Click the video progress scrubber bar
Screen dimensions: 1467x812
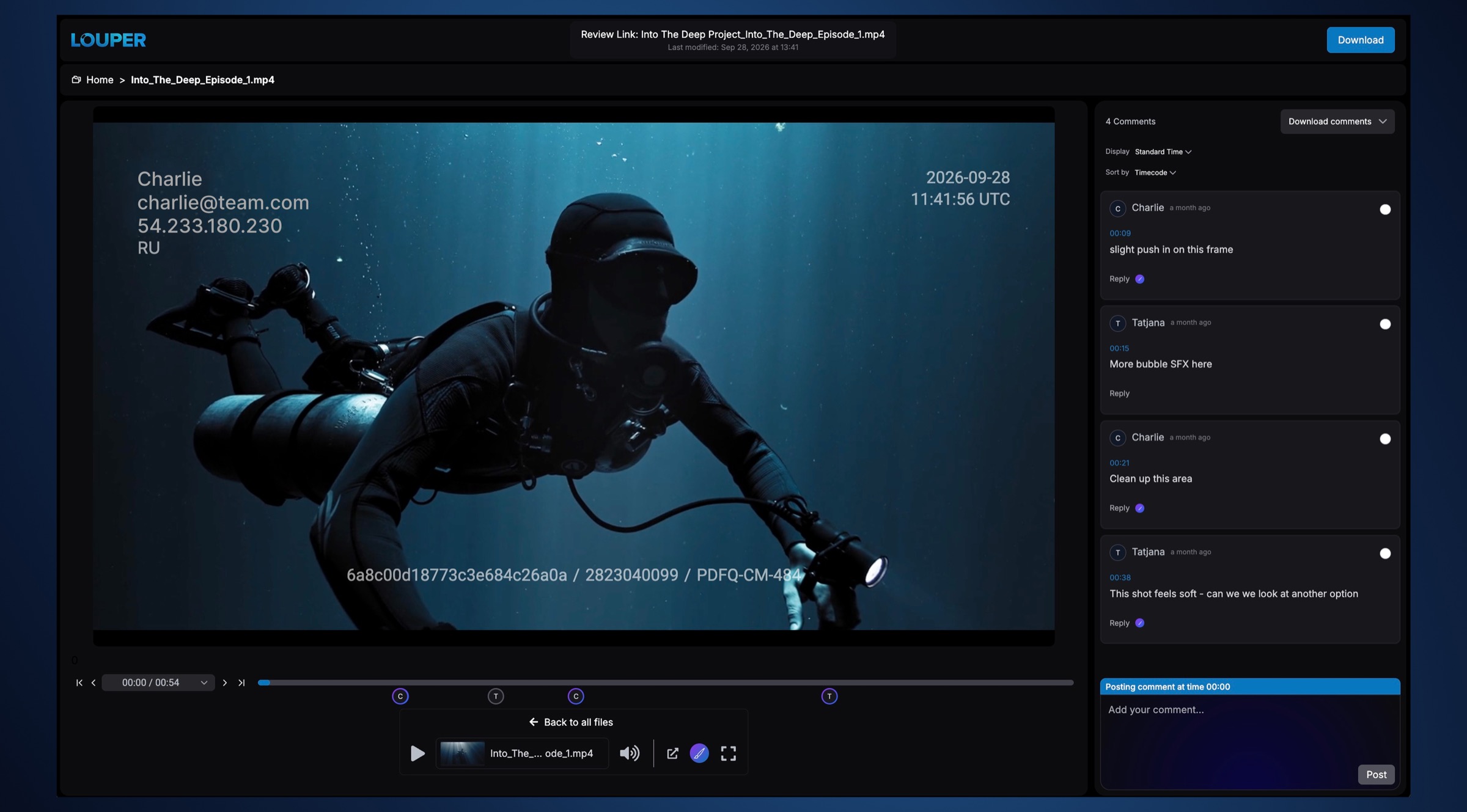click(665, 682)
